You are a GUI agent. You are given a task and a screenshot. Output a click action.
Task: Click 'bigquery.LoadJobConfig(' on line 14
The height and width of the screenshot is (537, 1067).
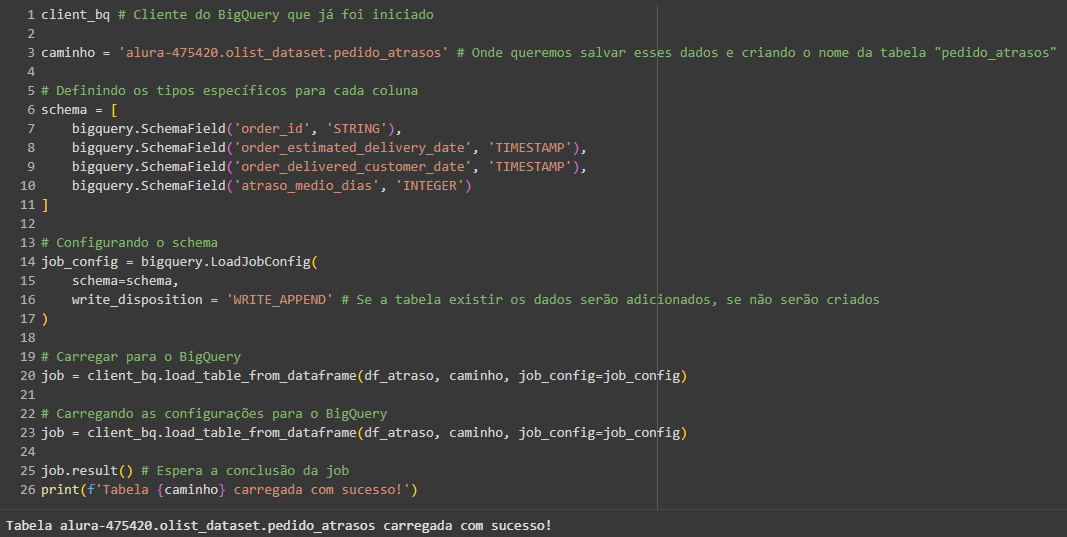point(229,262)
